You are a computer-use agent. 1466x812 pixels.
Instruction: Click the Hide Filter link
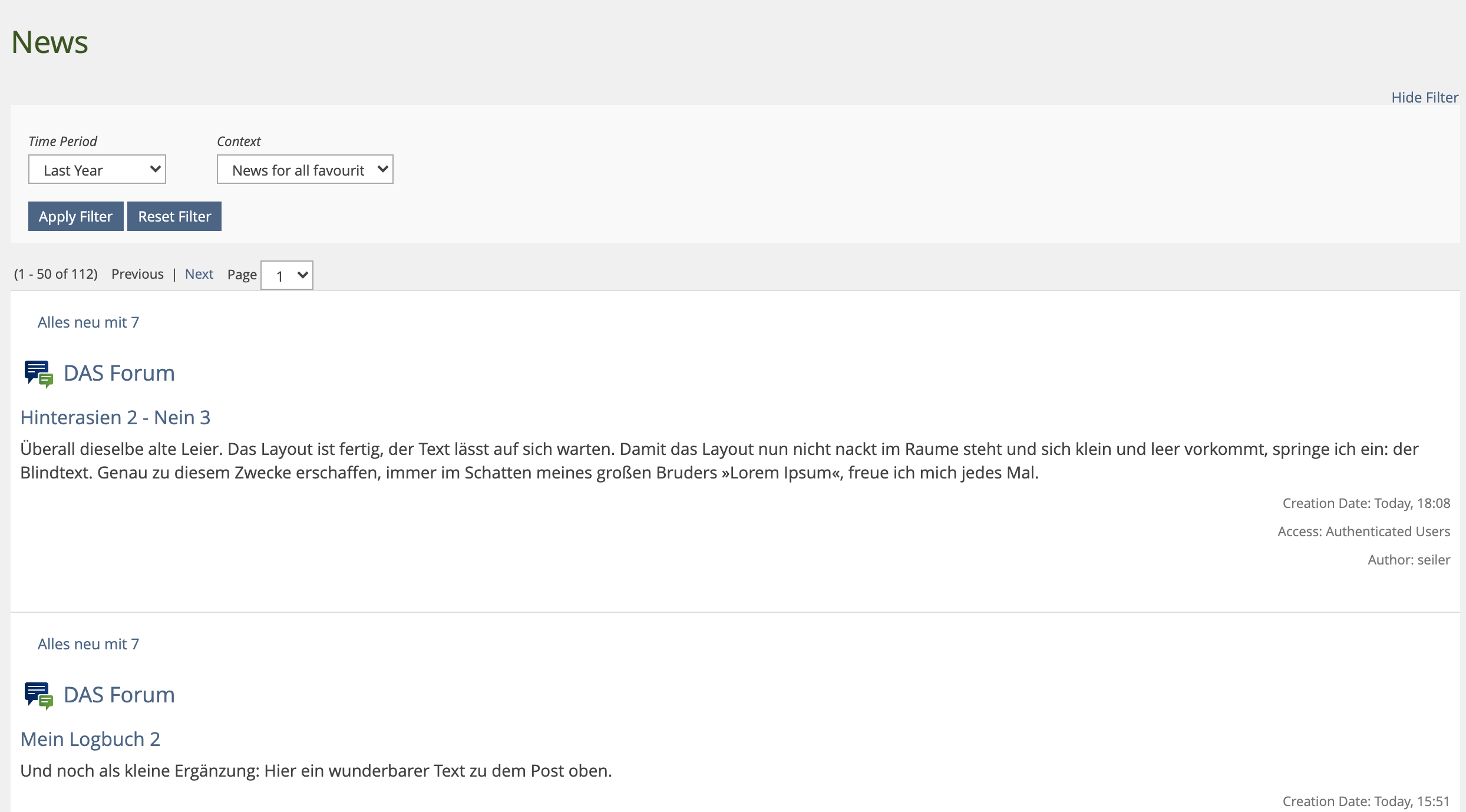(1424, 97)
